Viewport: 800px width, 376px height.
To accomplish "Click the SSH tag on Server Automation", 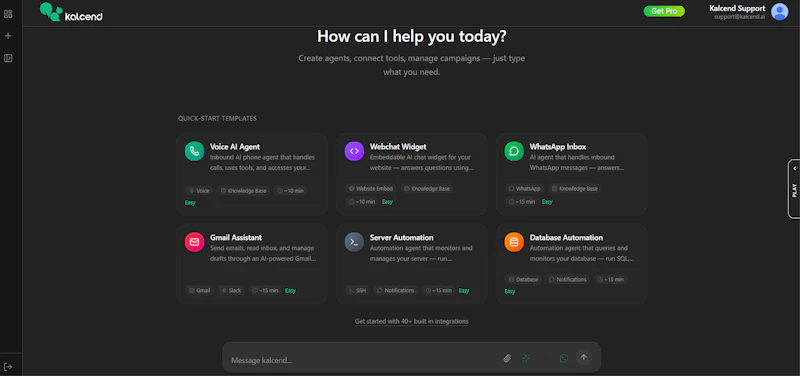I will click(357, 290).
